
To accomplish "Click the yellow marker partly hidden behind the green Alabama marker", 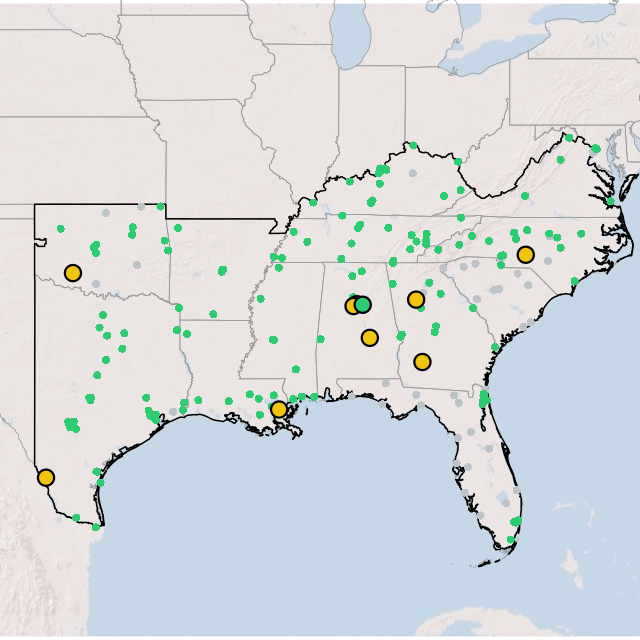I will [351, 305].
